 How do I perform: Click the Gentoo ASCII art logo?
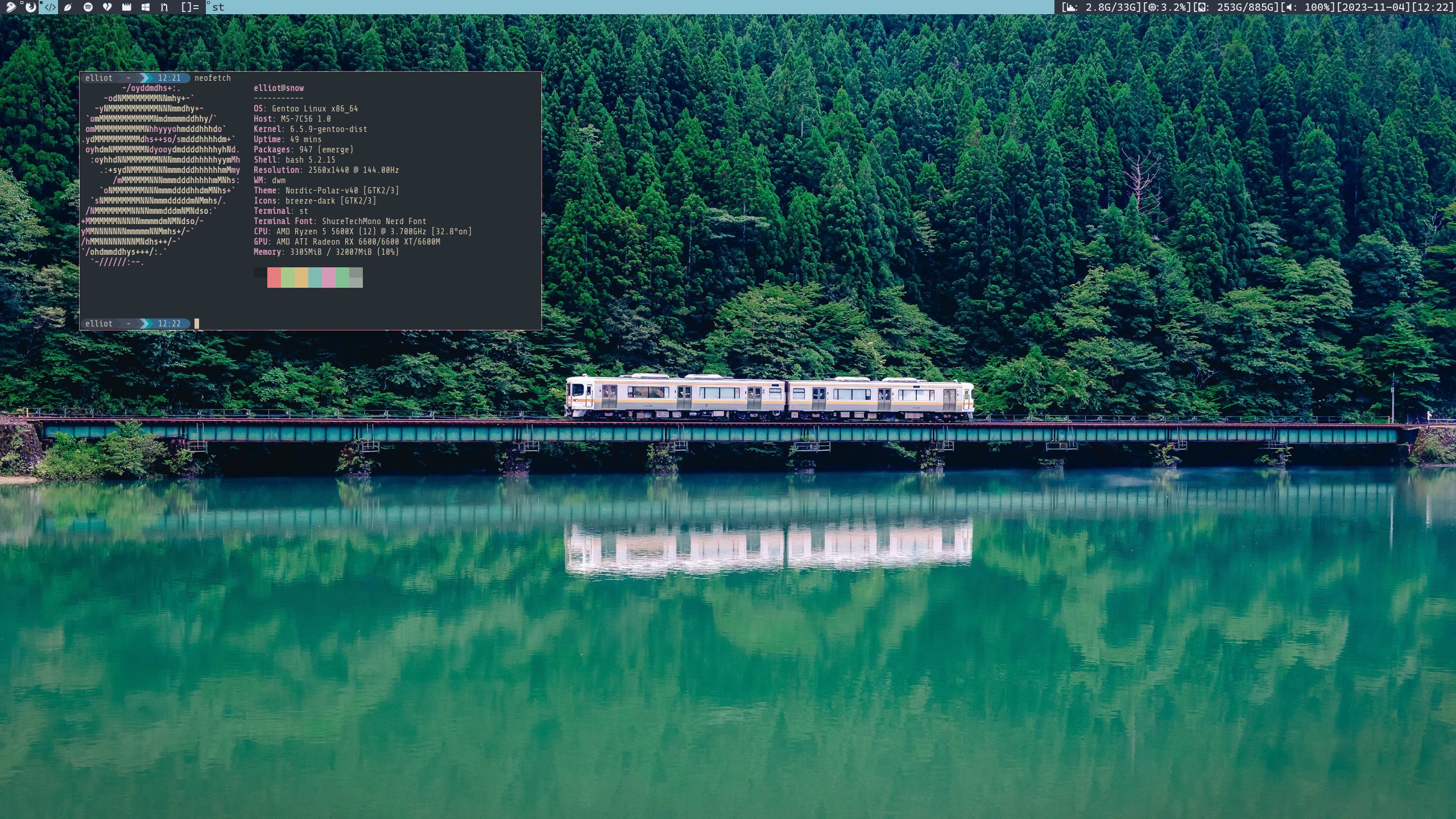pos(160,175)
